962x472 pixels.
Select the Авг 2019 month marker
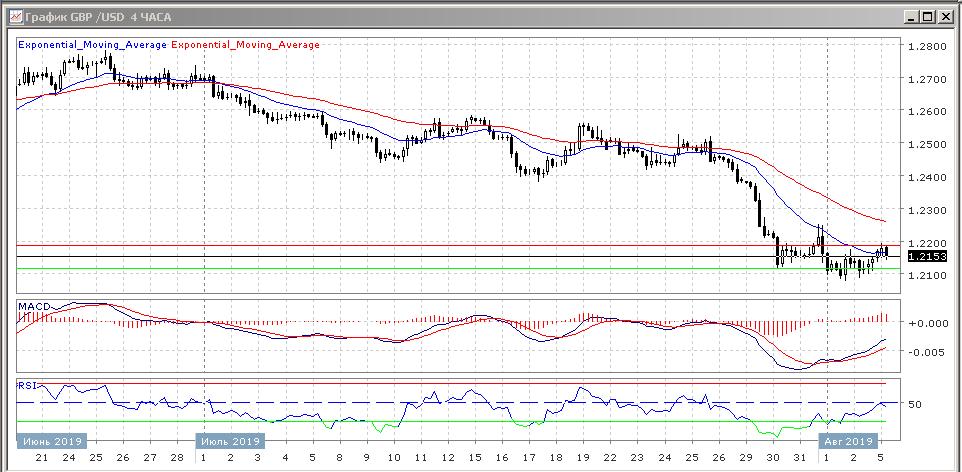848,440
